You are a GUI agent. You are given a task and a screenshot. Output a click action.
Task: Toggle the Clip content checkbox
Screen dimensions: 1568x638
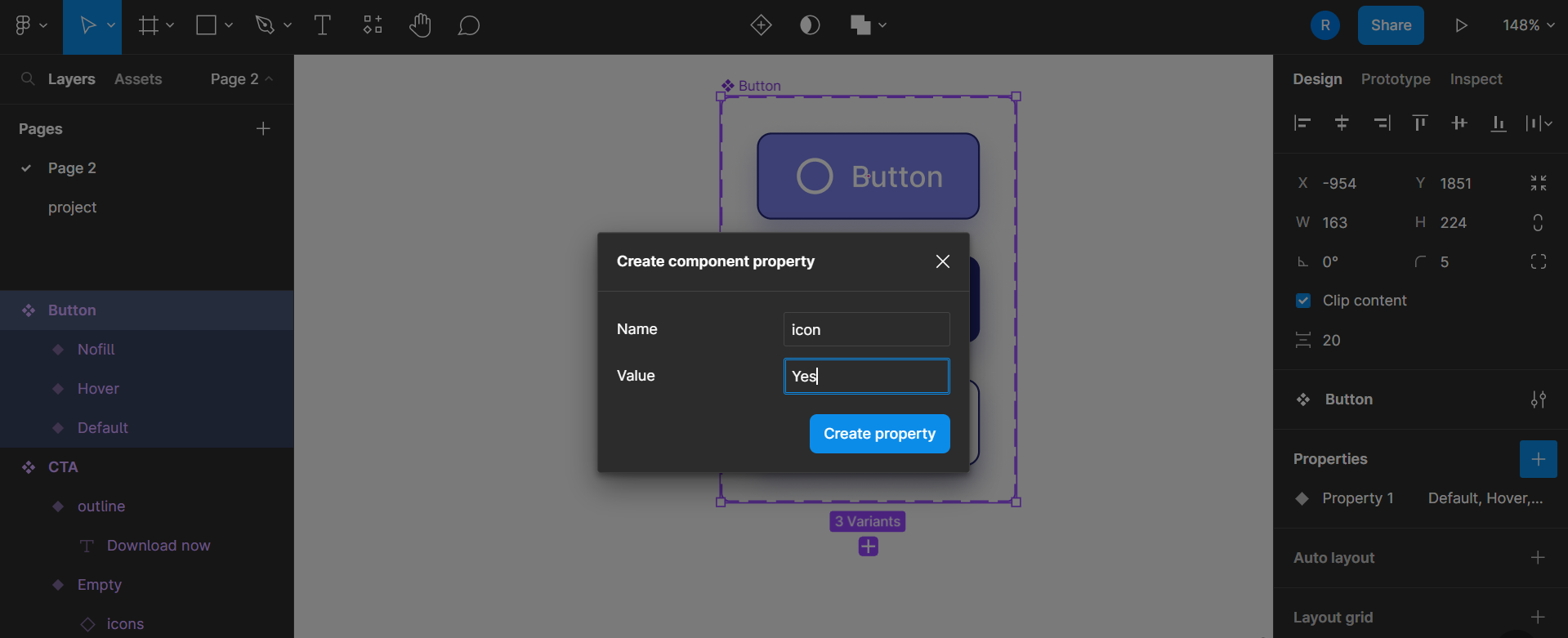click(x=1303, y=301)
